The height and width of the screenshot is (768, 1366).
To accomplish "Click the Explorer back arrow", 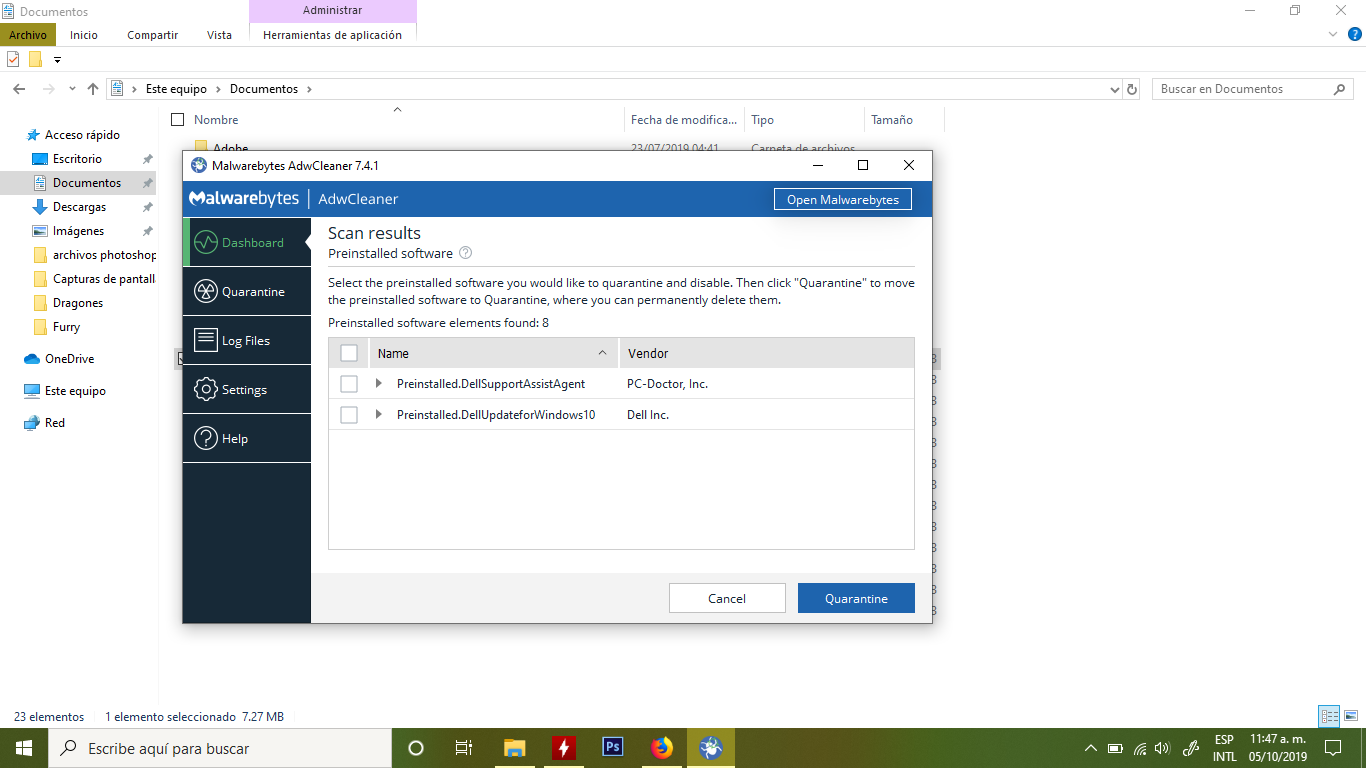I will coord(19,89).
